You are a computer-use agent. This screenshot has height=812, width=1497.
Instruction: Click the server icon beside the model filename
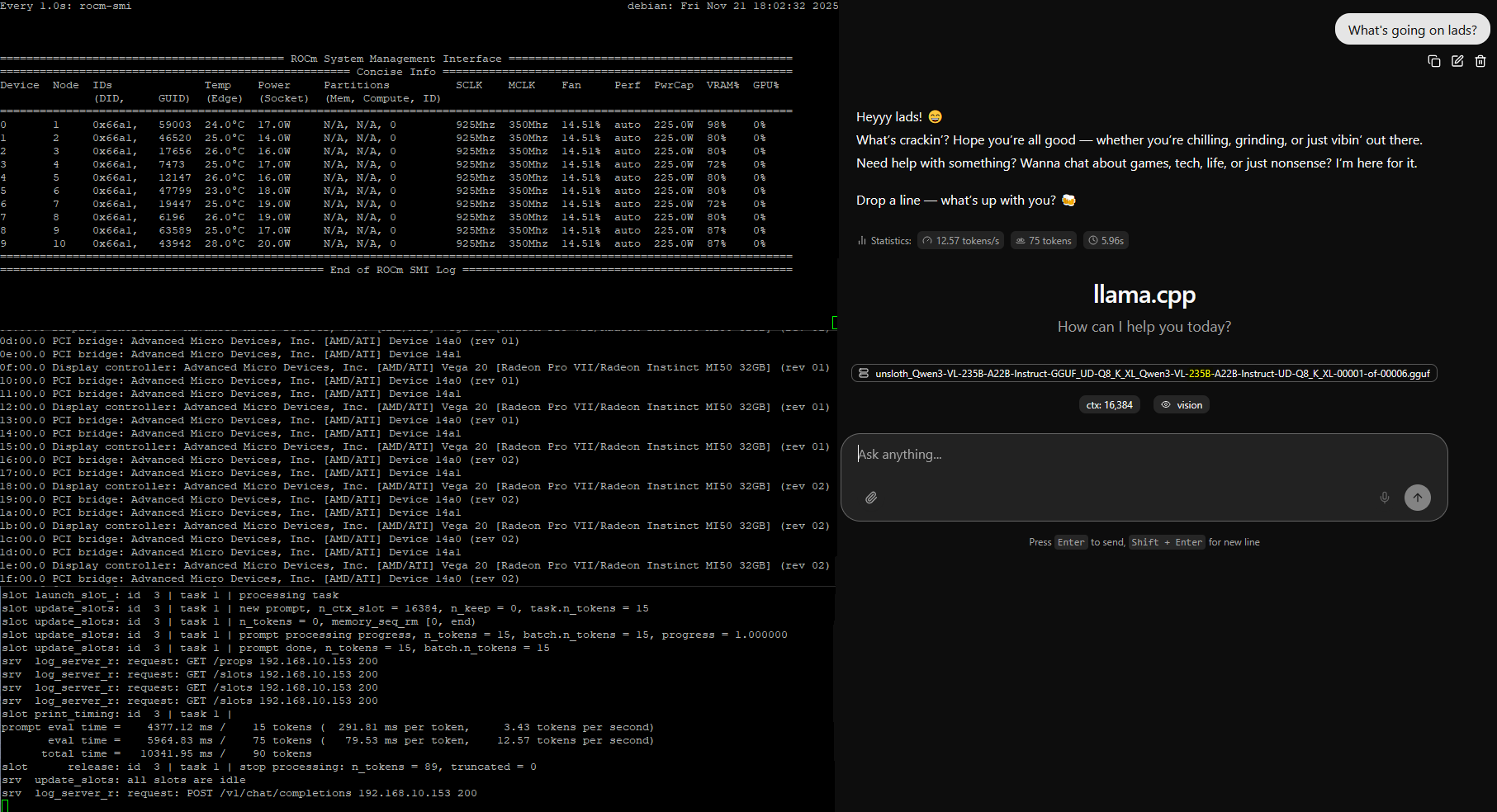click(864, 374)
